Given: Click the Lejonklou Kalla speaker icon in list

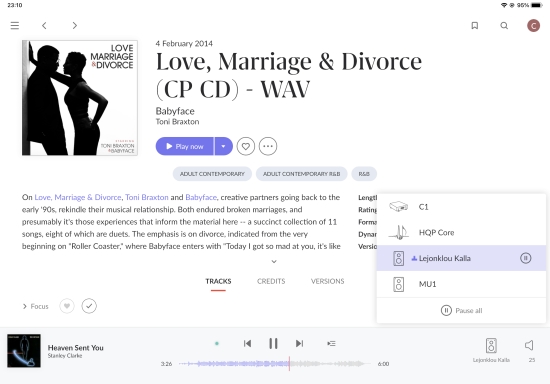Looking at the screenshot, I should [398, 258].
